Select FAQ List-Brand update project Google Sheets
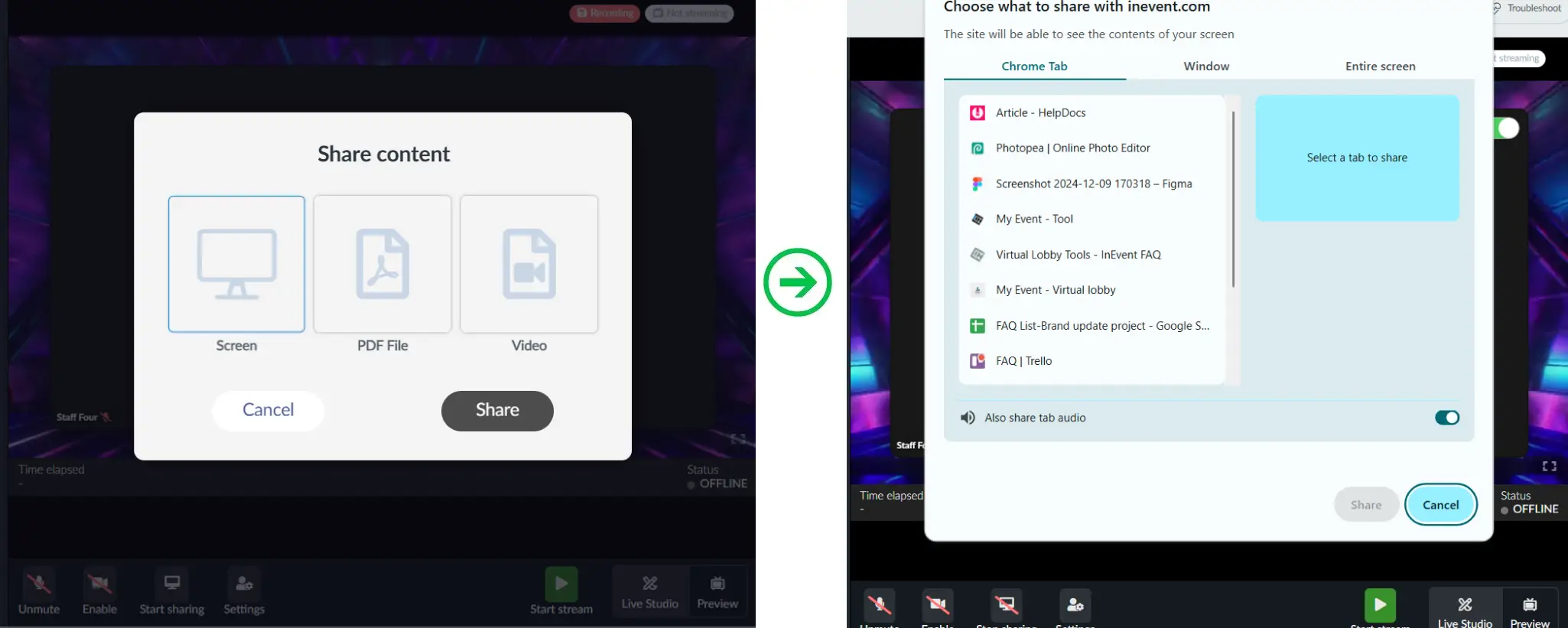 [1091, 326]
